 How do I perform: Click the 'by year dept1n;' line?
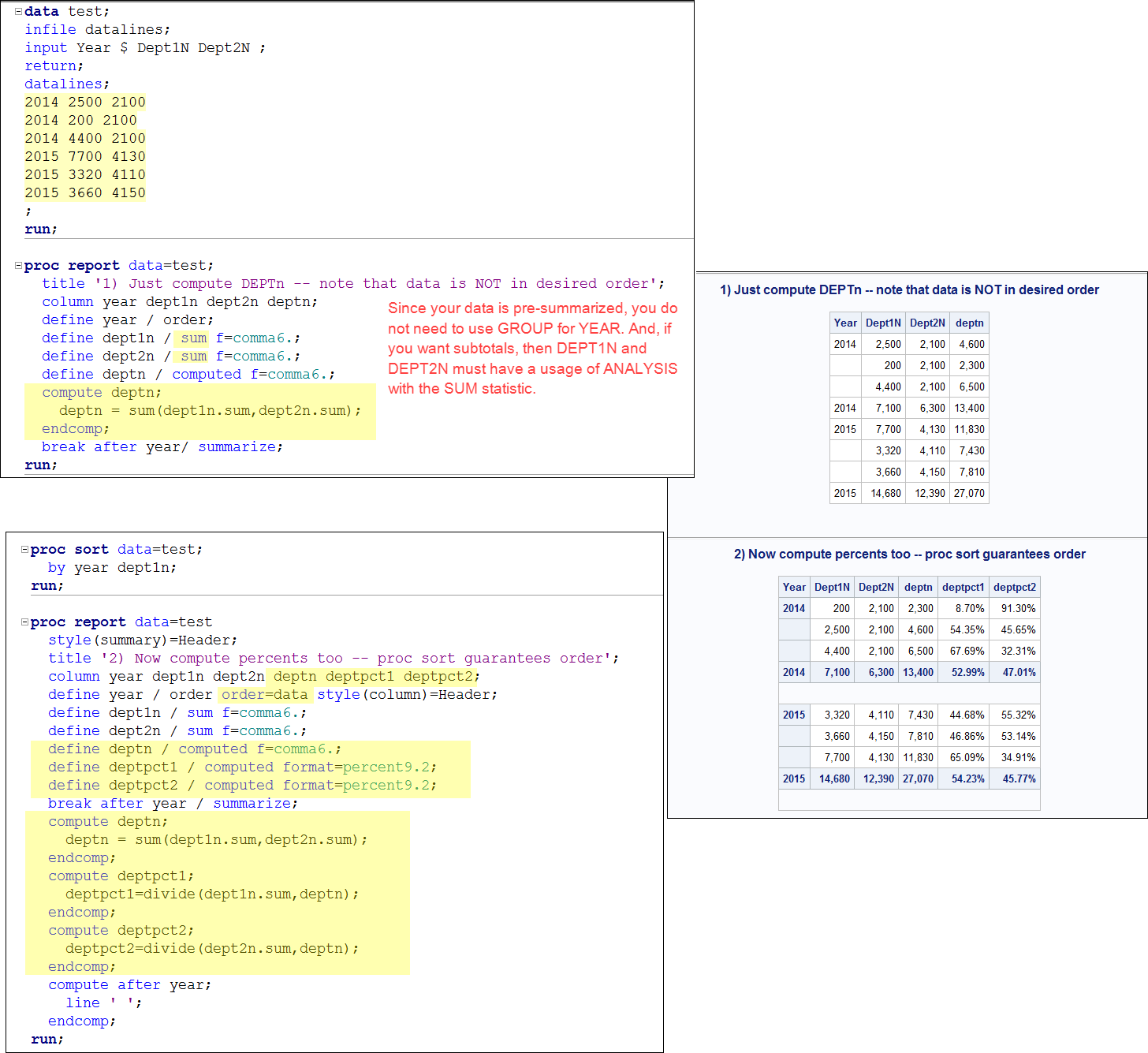tap(112, 567)
